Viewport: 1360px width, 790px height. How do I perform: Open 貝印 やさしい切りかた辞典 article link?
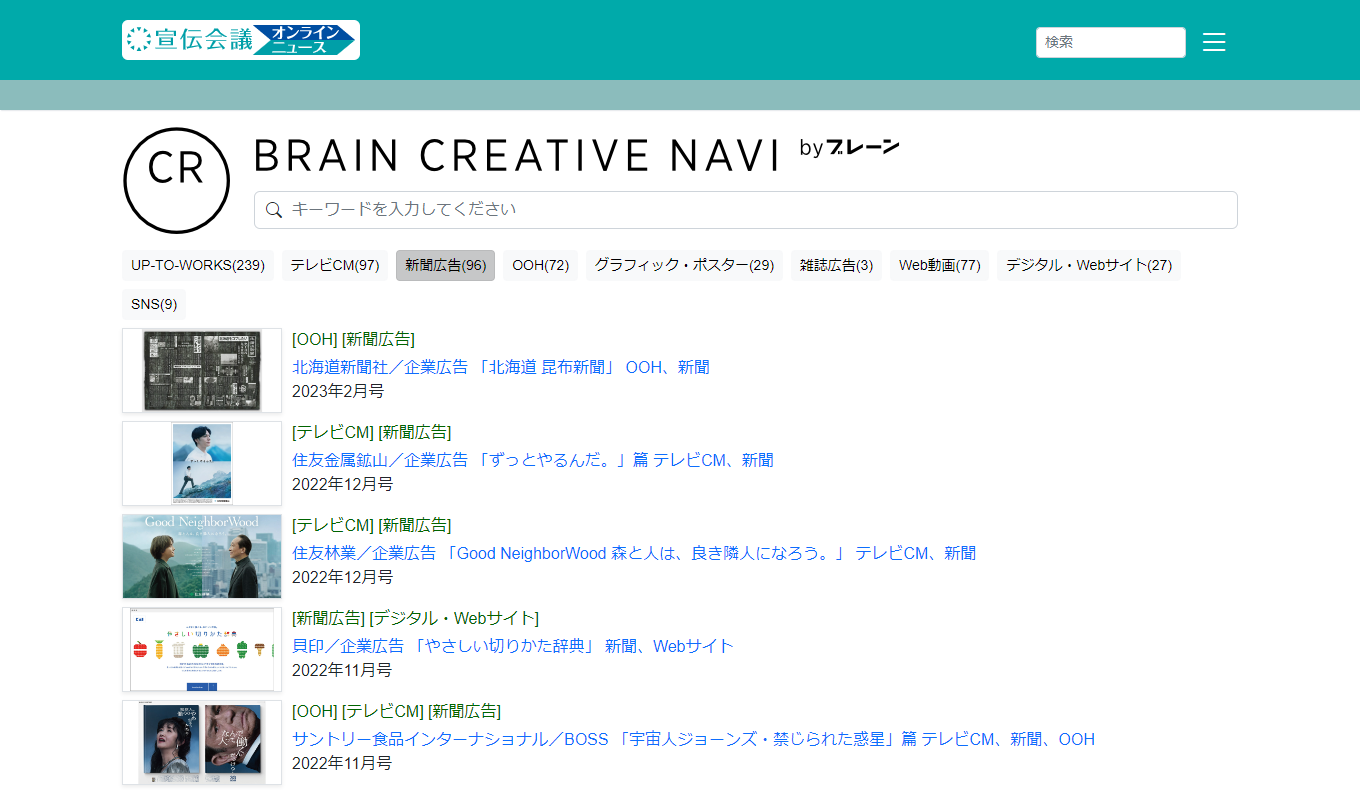[x=513, y=646]
